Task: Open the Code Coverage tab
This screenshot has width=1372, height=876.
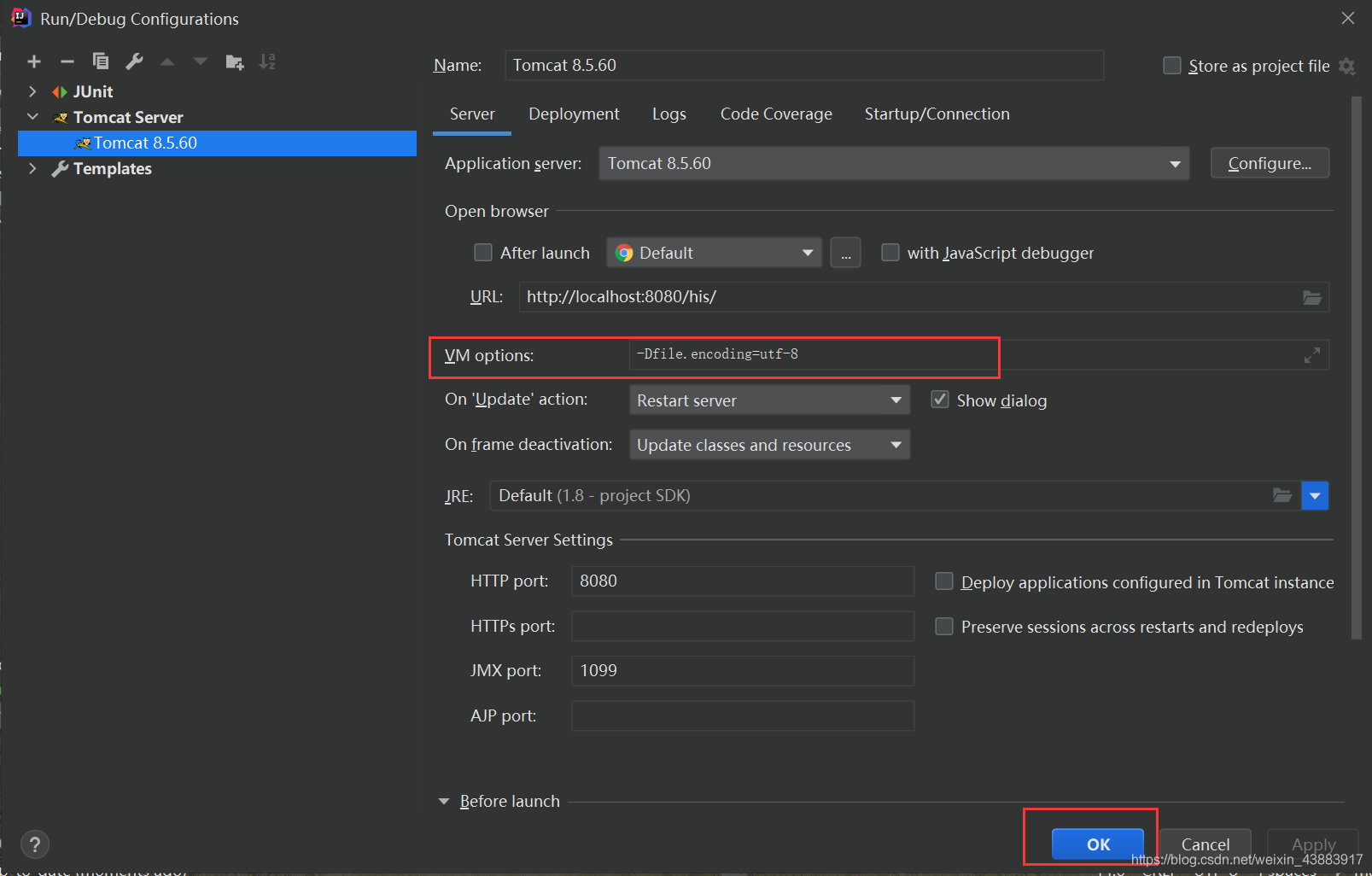Action: pos(776,114)
